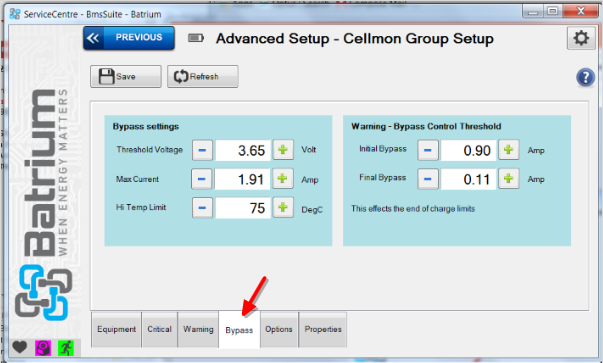
Task: Click the 'This effects the end of charge limits' note
Action: (413, 209)
